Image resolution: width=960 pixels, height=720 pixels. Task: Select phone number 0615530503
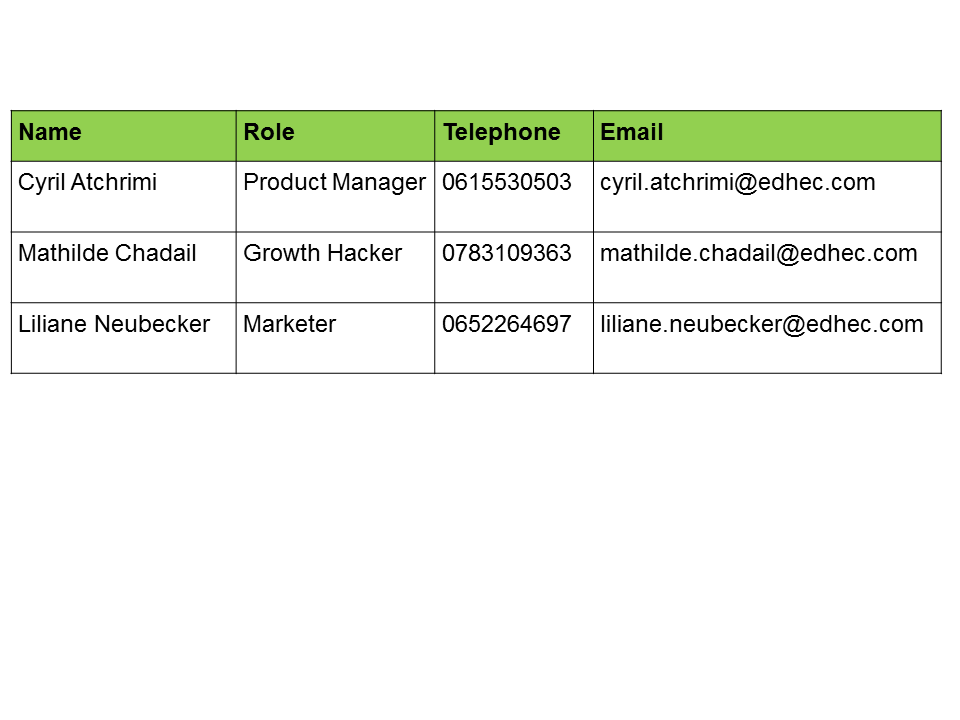tap(507, 183)
